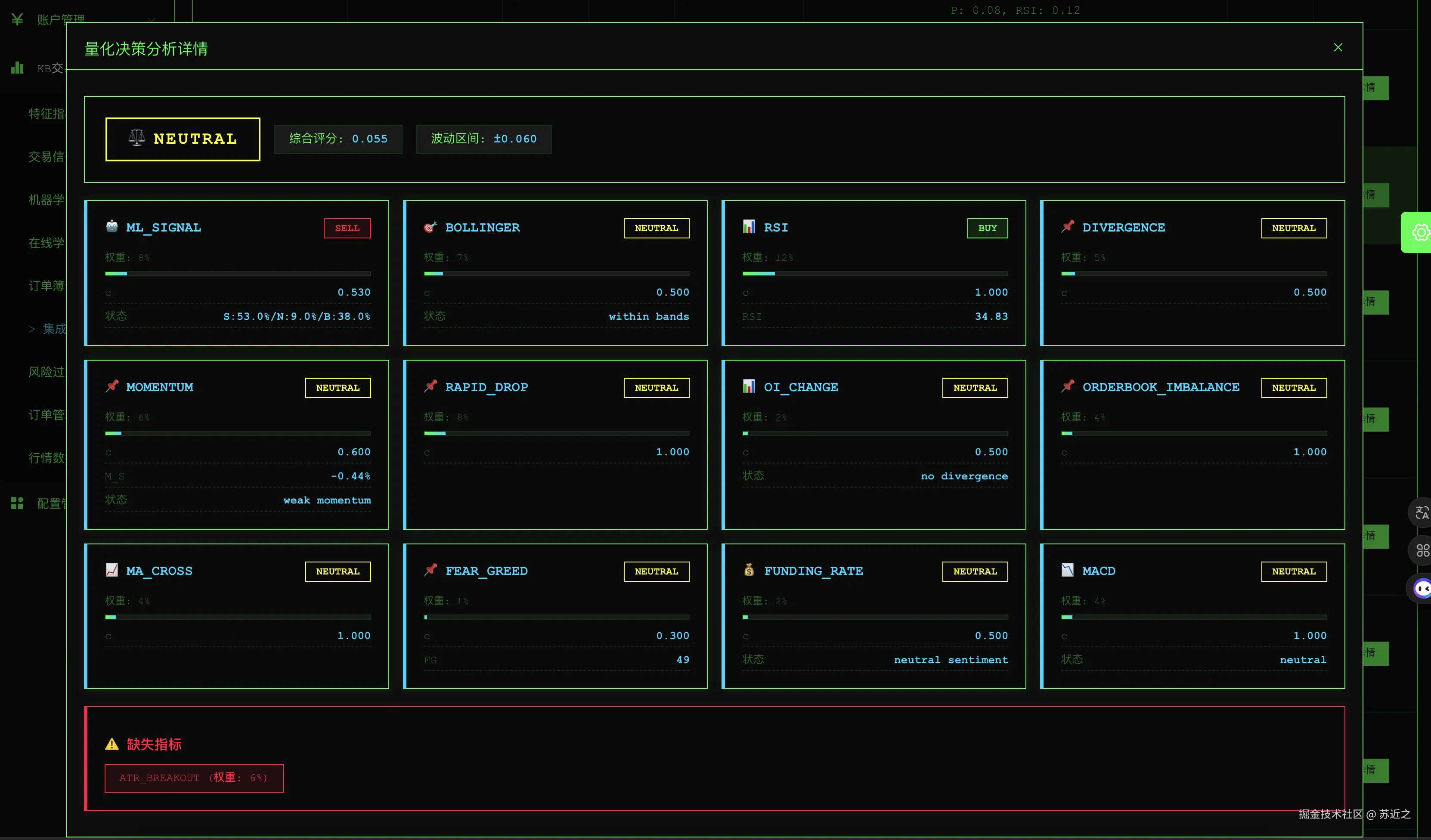1431x840 pixels.
Task: Click the RSI weight progress bar
Action: [x=874, y=274]
